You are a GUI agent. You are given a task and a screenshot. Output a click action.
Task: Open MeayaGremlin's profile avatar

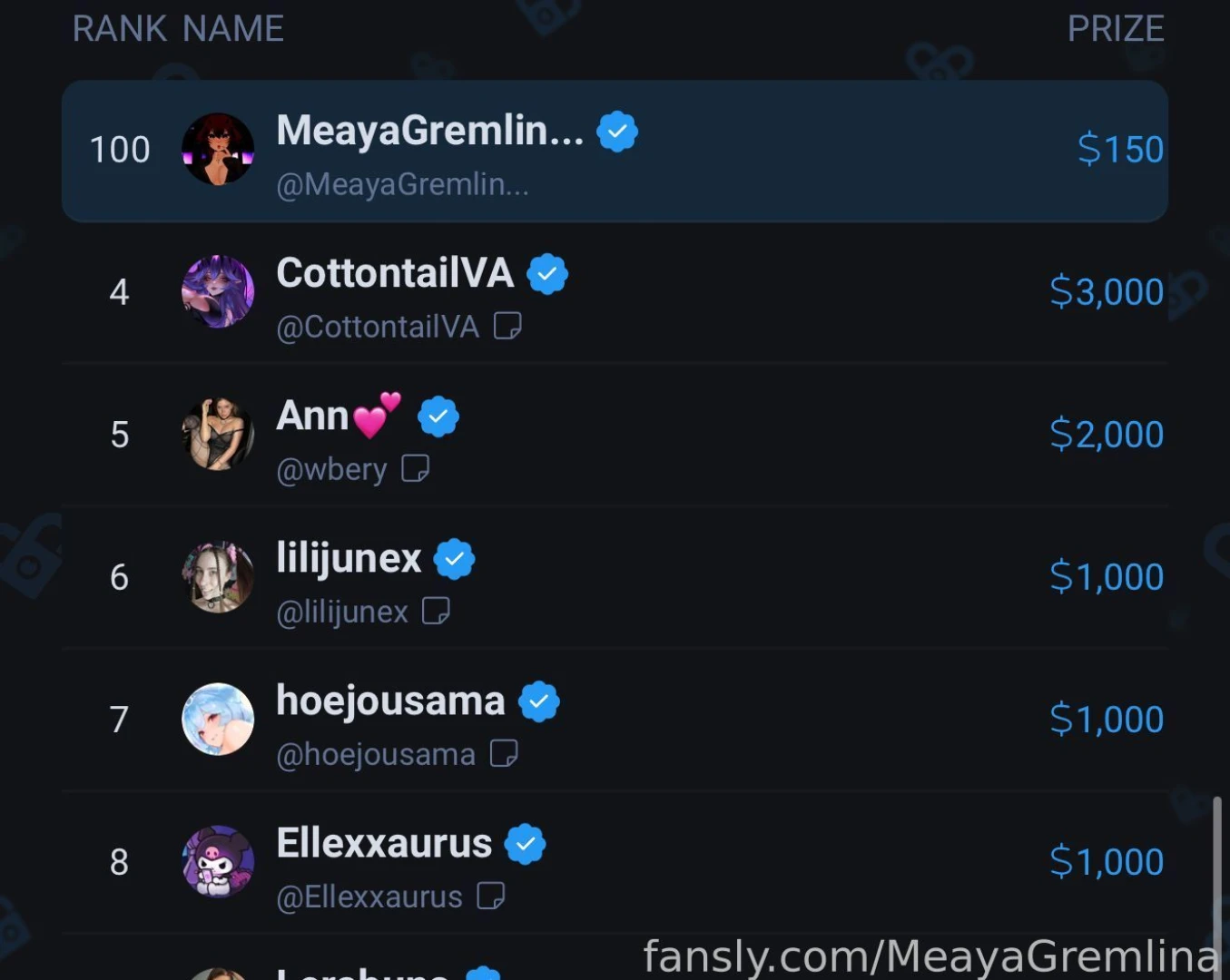(218, 150)
